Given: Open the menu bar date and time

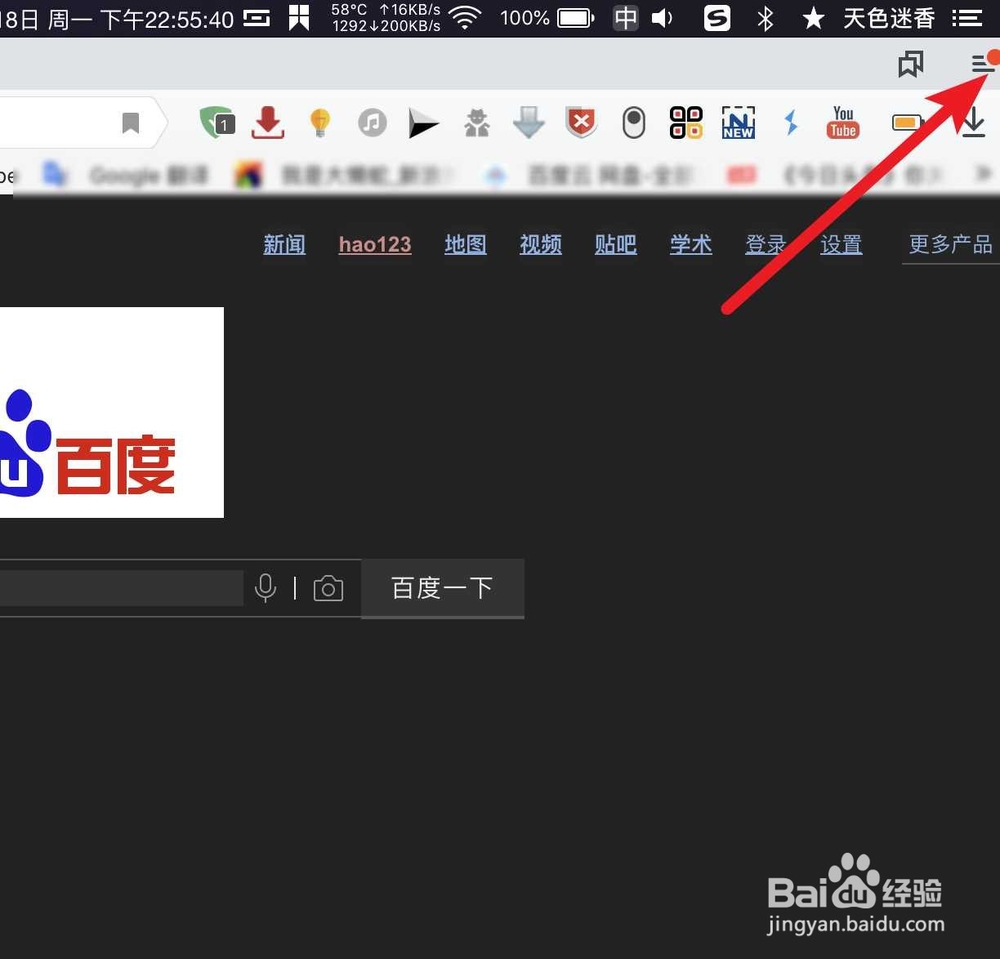Looking at the screenshot, I should [117, 19].
